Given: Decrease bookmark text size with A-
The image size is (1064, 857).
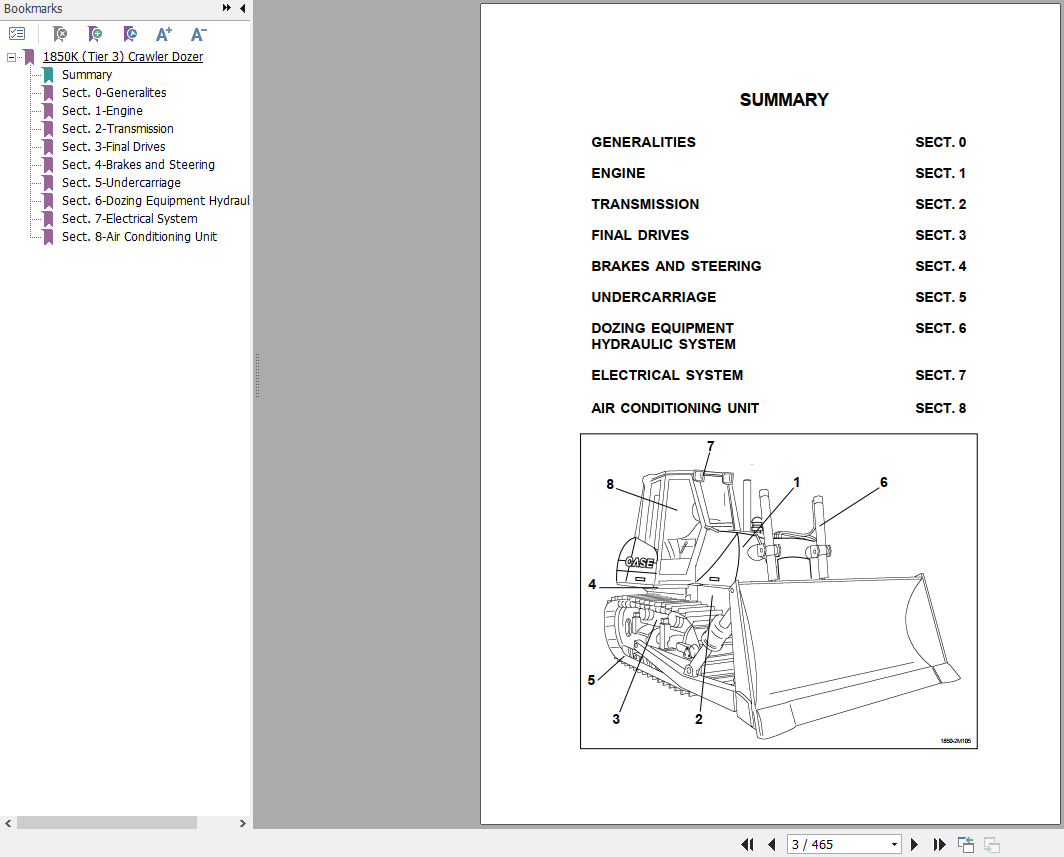Looking at the screenshot, I should 198,34.
